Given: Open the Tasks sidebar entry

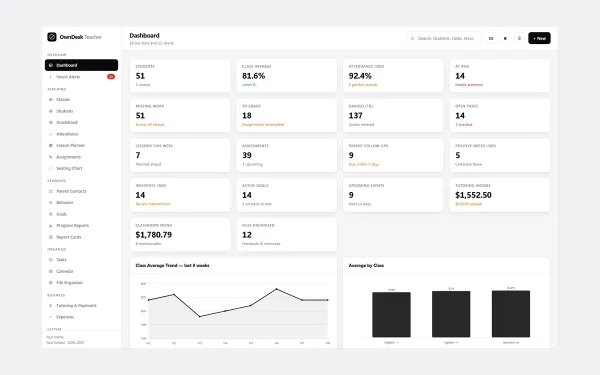Looking at the screenshot, I should pyautogui.click(x=81, y=260).
